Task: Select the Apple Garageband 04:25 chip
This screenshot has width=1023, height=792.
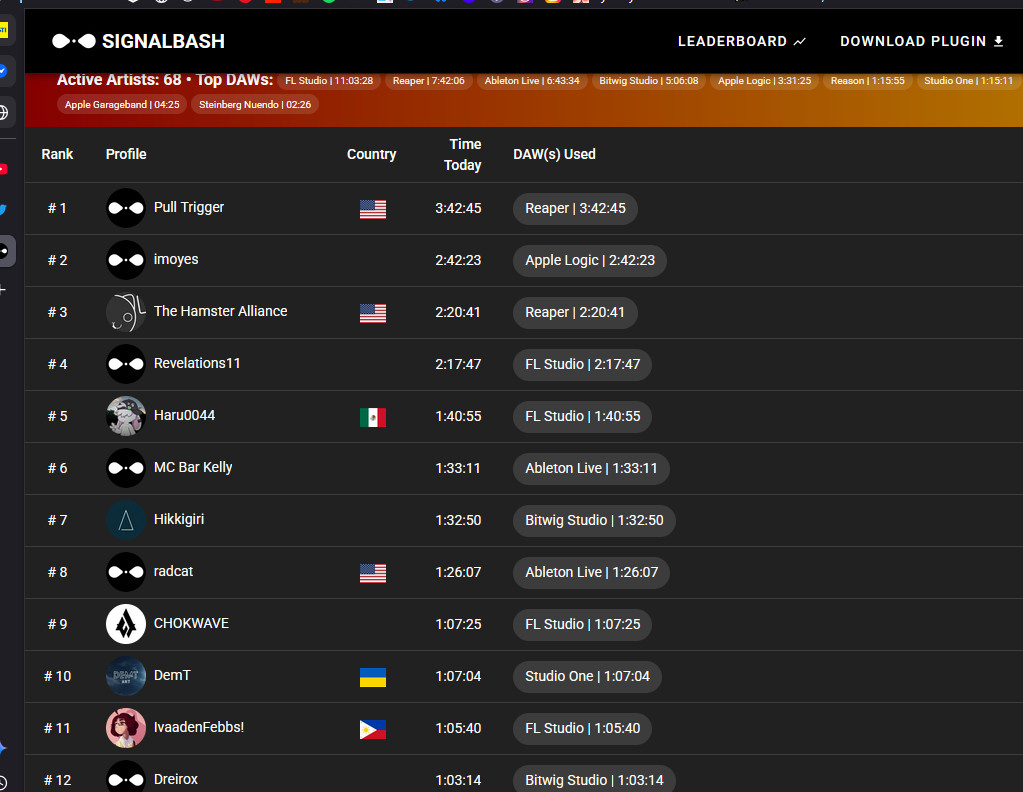Action: click(x=122, y=104)
